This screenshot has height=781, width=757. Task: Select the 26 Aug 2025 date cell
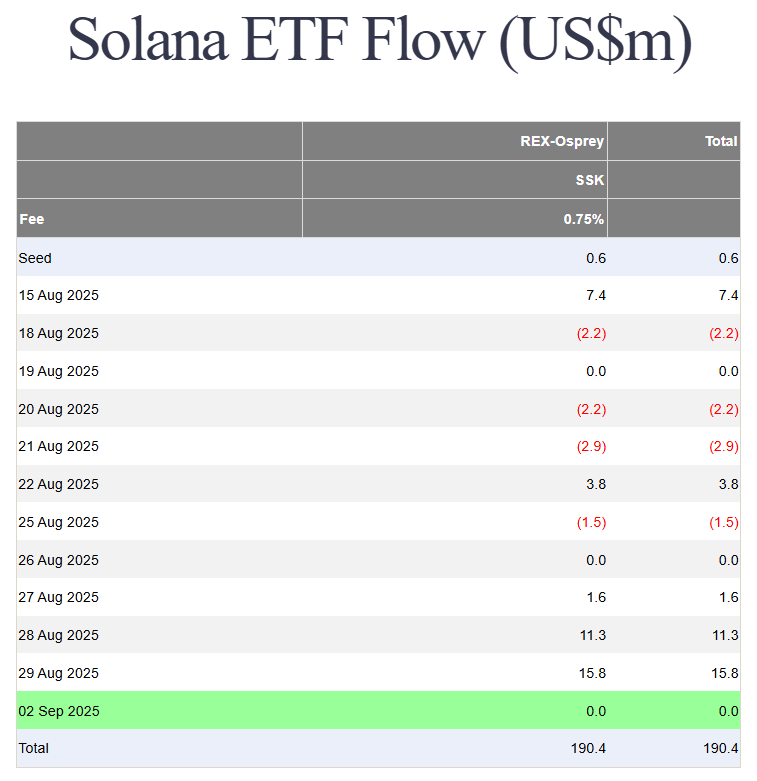coord(59,560)
